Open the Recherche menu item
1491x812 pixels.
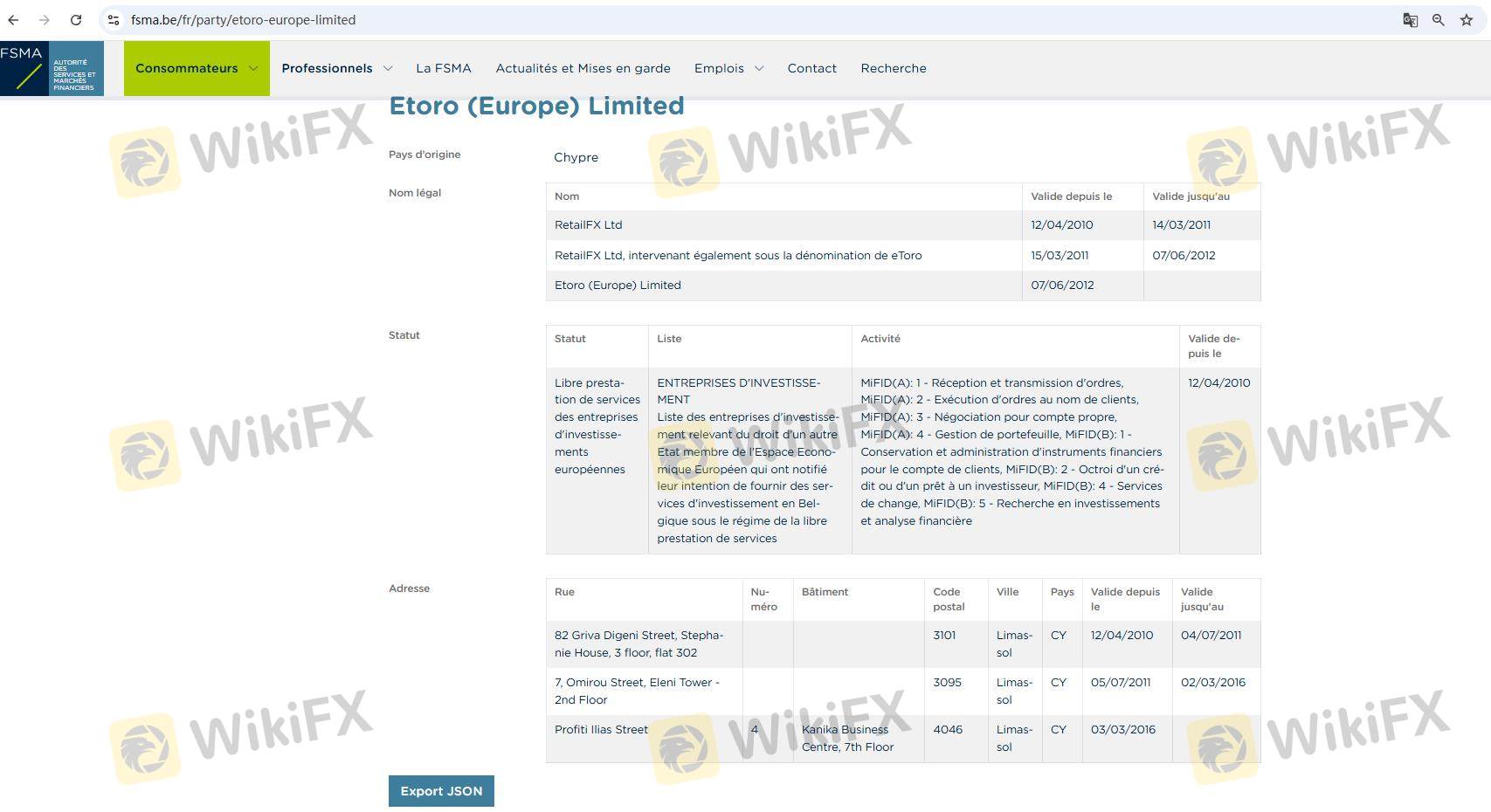click(x=894, y=68)
